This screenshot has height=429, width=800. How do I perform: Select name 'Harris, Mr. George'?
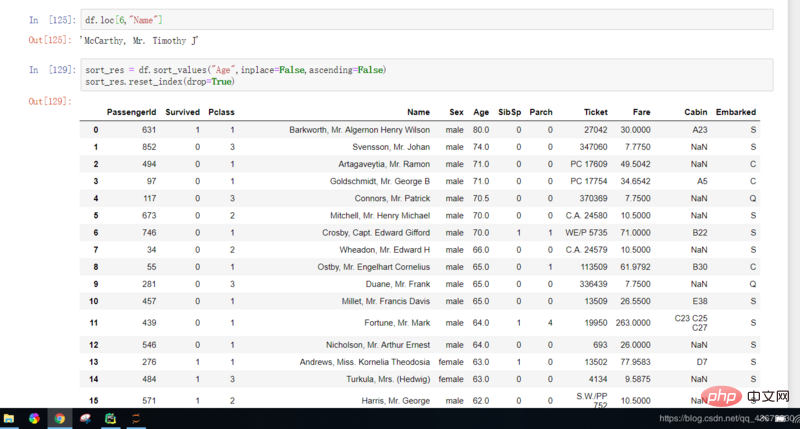click(x=395, y=401)
